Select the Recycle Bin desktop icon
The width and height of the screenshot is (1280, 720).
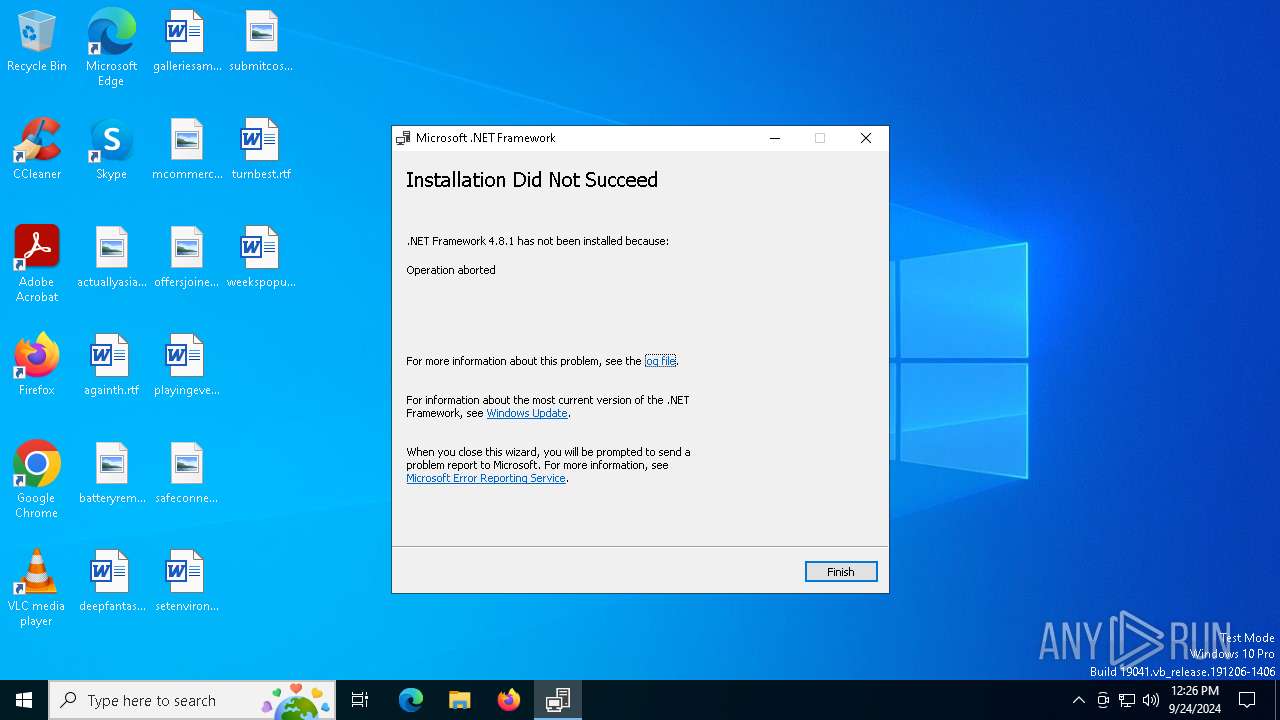click(x=37, y=42)
